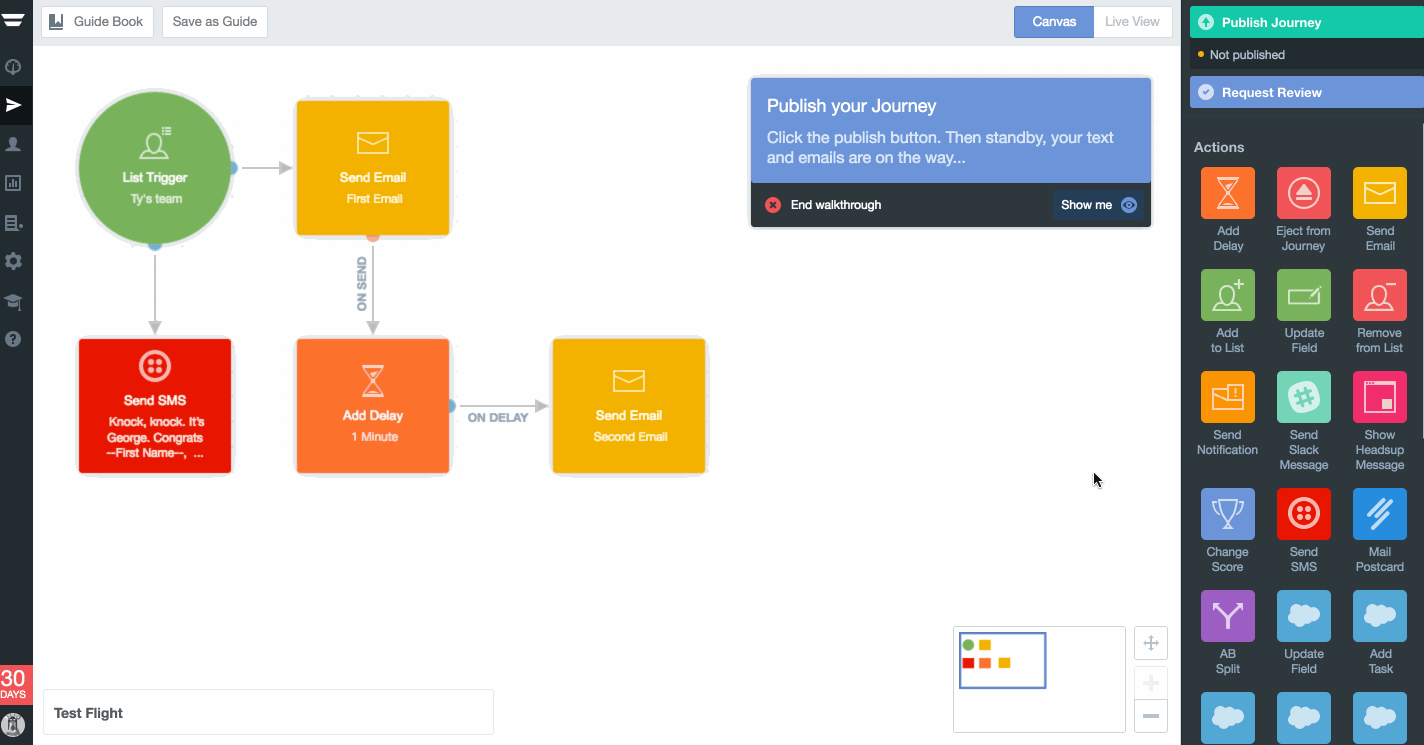The height and width of the screenshot is (745, 1424).
Task: Open the forms list sidebar icon
Action: click(14, 223)
